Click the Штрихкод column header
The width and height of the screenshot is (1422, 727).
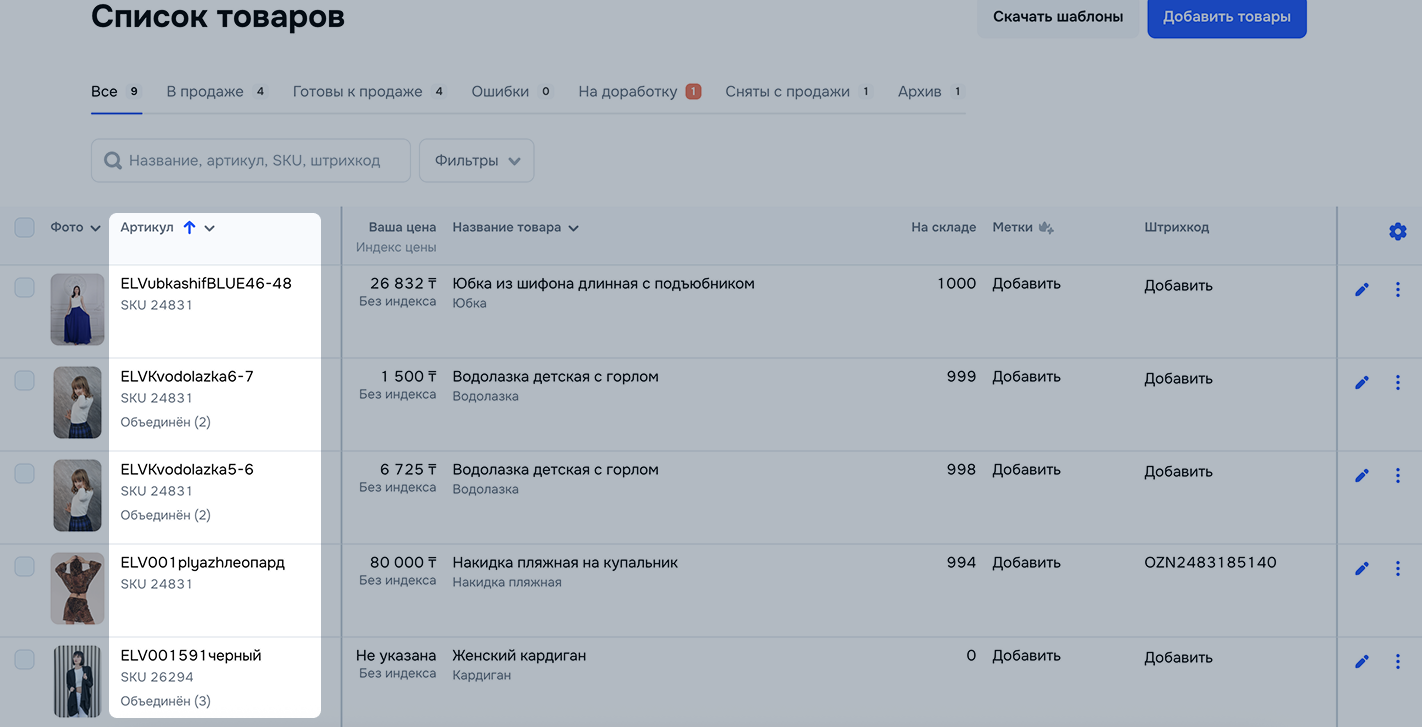[1176, 228]
